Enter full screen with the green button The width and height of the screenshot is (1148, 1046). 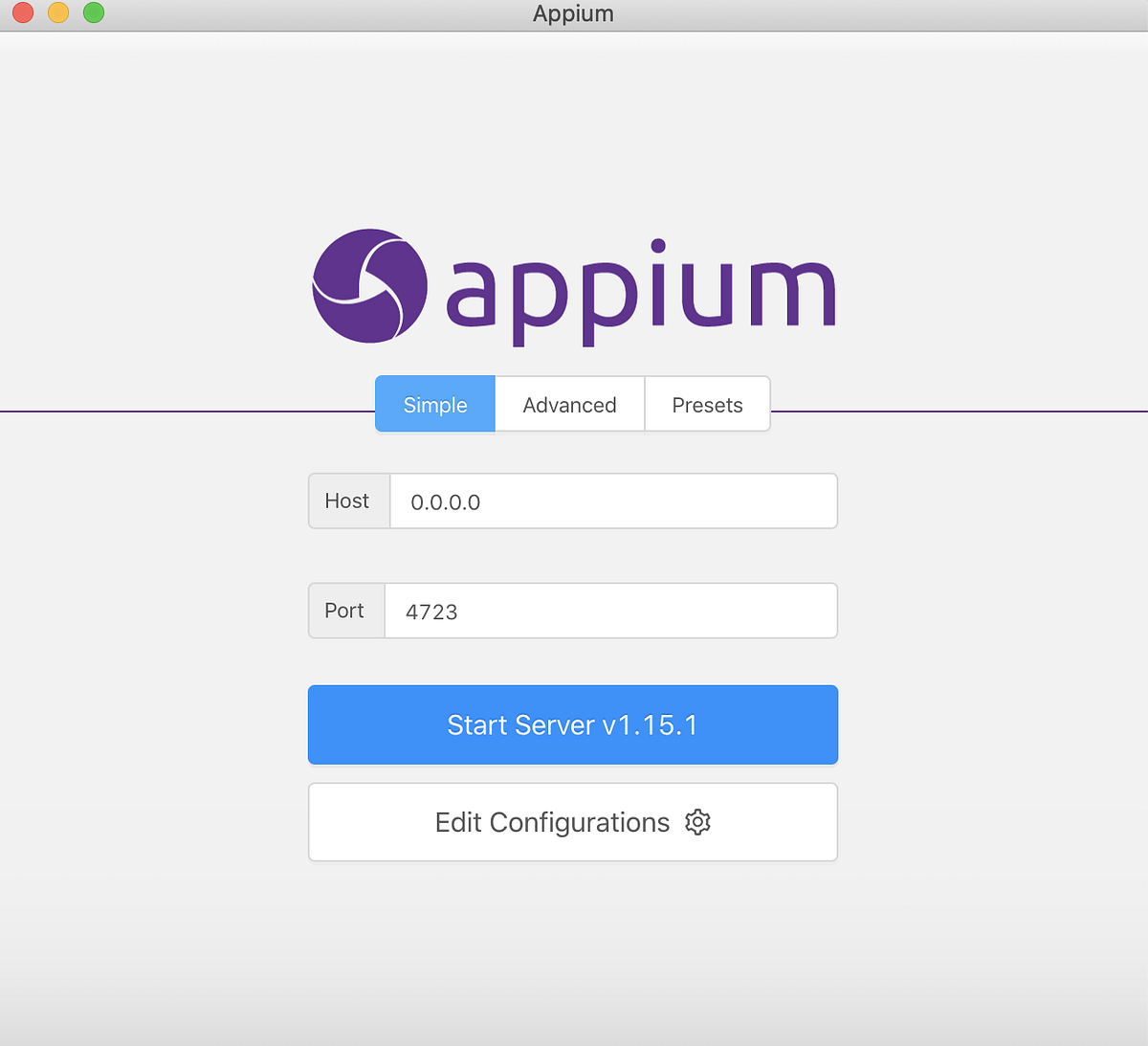click(93, 13)
